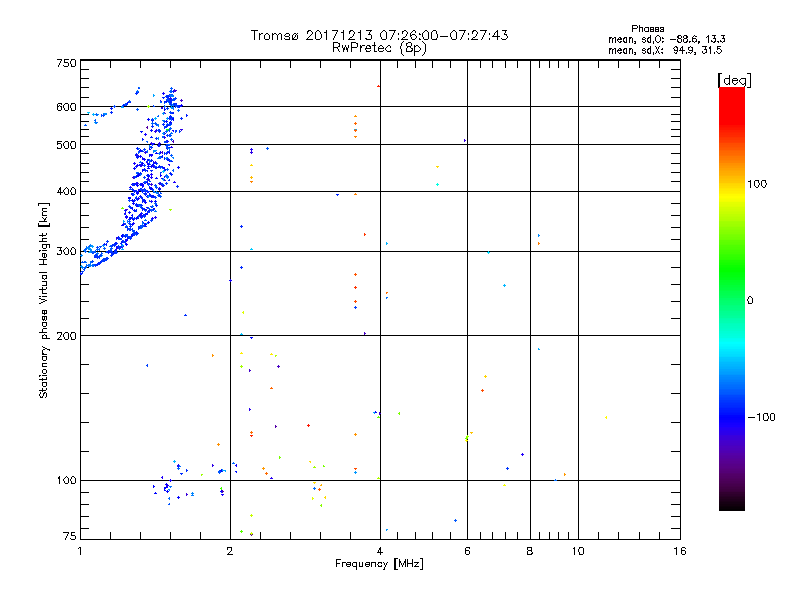This screenshot has width=800, height=600.
Task: Click the 'mean, sd,X: 94.9, 31.5' line
Action: [x=665, y=50]
